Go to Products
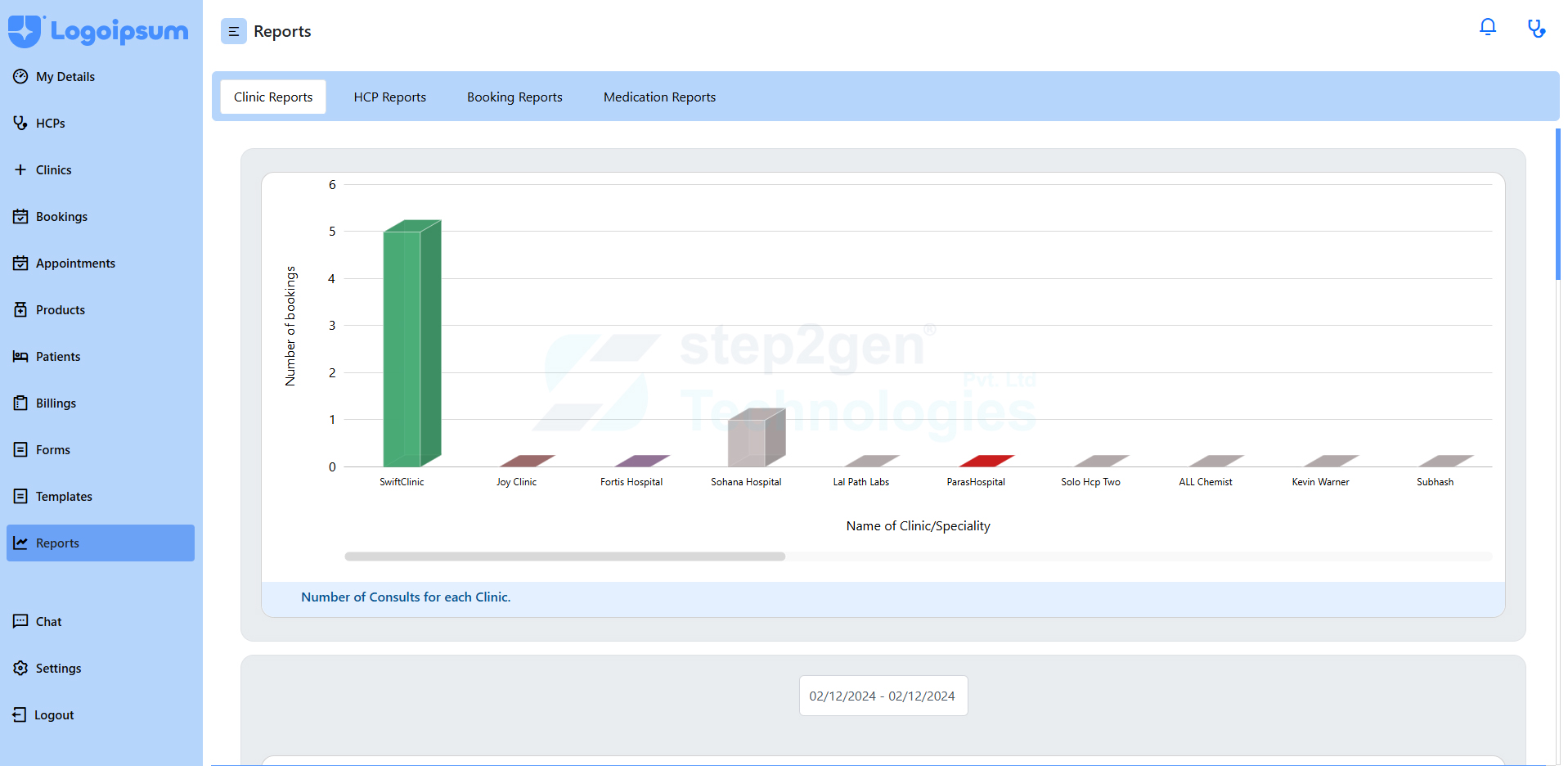The image size is (1568, 766). (101, 309)
